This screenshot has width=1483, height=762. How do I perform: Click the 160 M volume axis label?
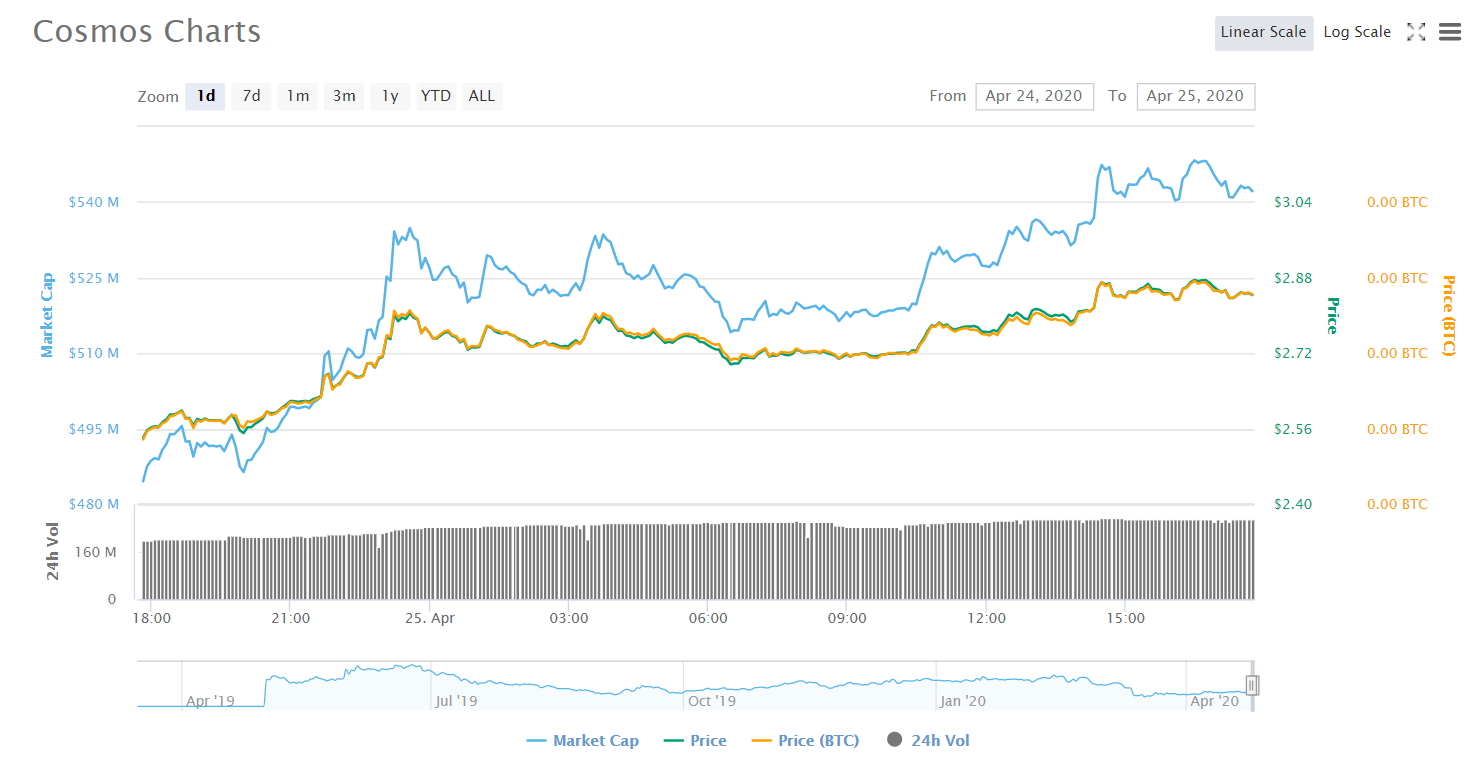98,552
